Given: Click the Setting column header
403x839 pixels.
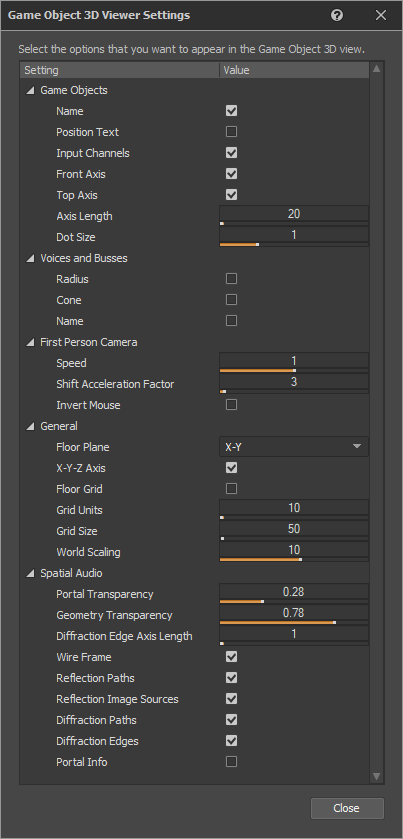Looking at the screenshot, I should (119, 70).
